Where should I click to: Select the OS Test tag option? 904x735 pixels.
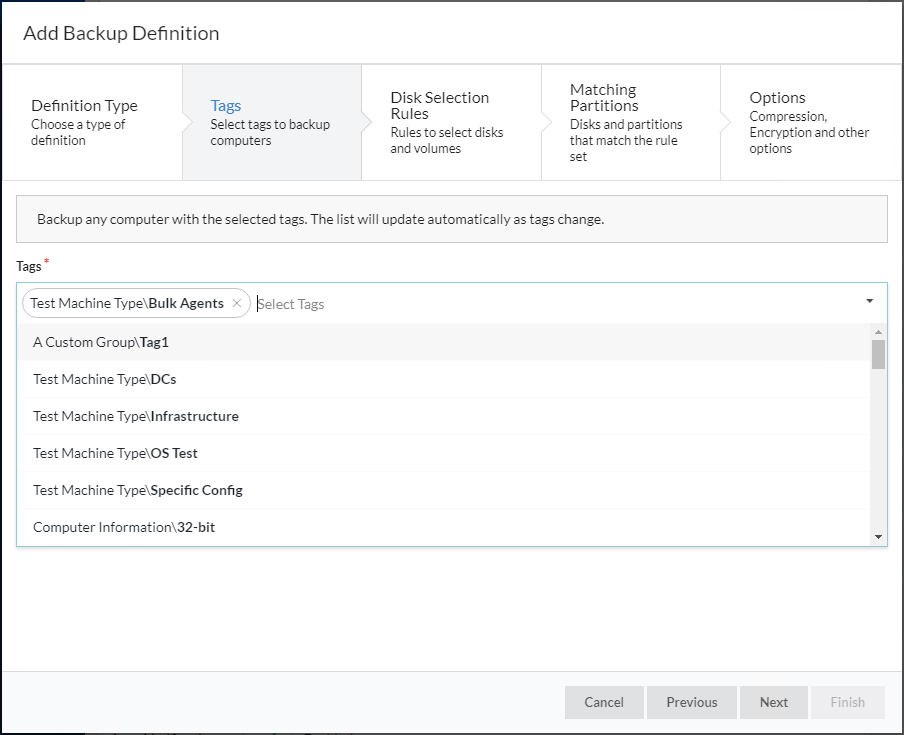pyautogui.click(x=116, y=453)
